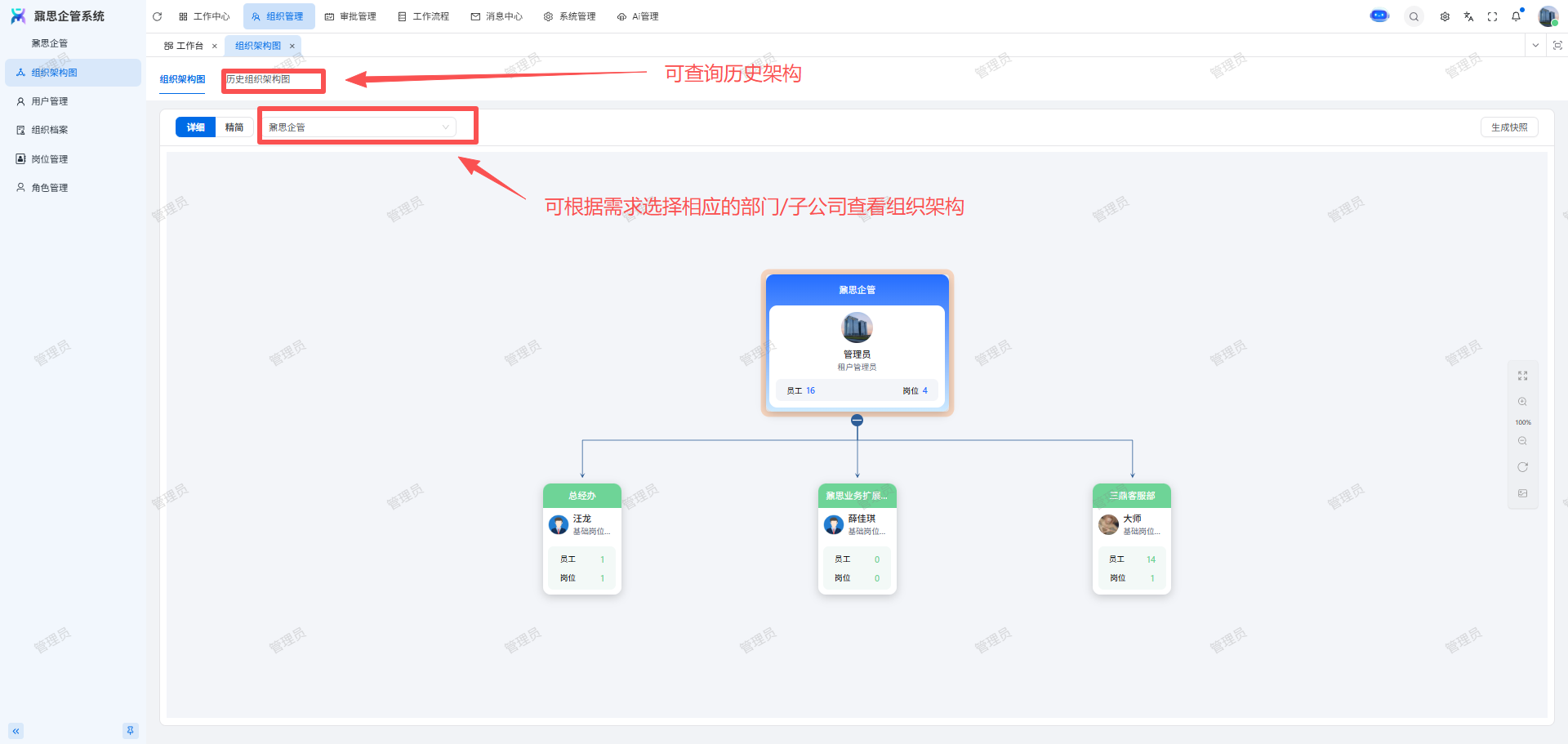Expand the tab list chevron dropdown
Screen dimensions: 1568x744
coord(1535,46)
